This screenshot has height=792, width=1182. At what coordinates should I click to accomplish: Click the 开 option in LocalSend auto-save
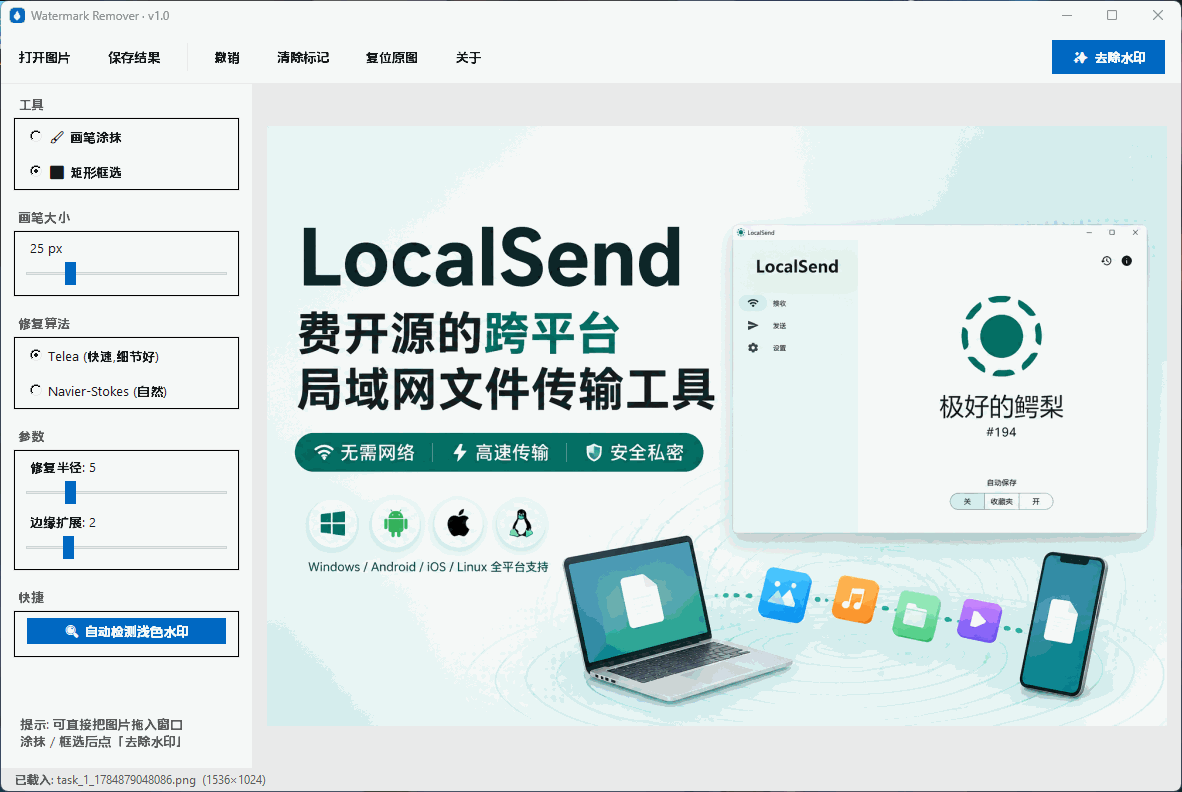(x=1036, y=502)
